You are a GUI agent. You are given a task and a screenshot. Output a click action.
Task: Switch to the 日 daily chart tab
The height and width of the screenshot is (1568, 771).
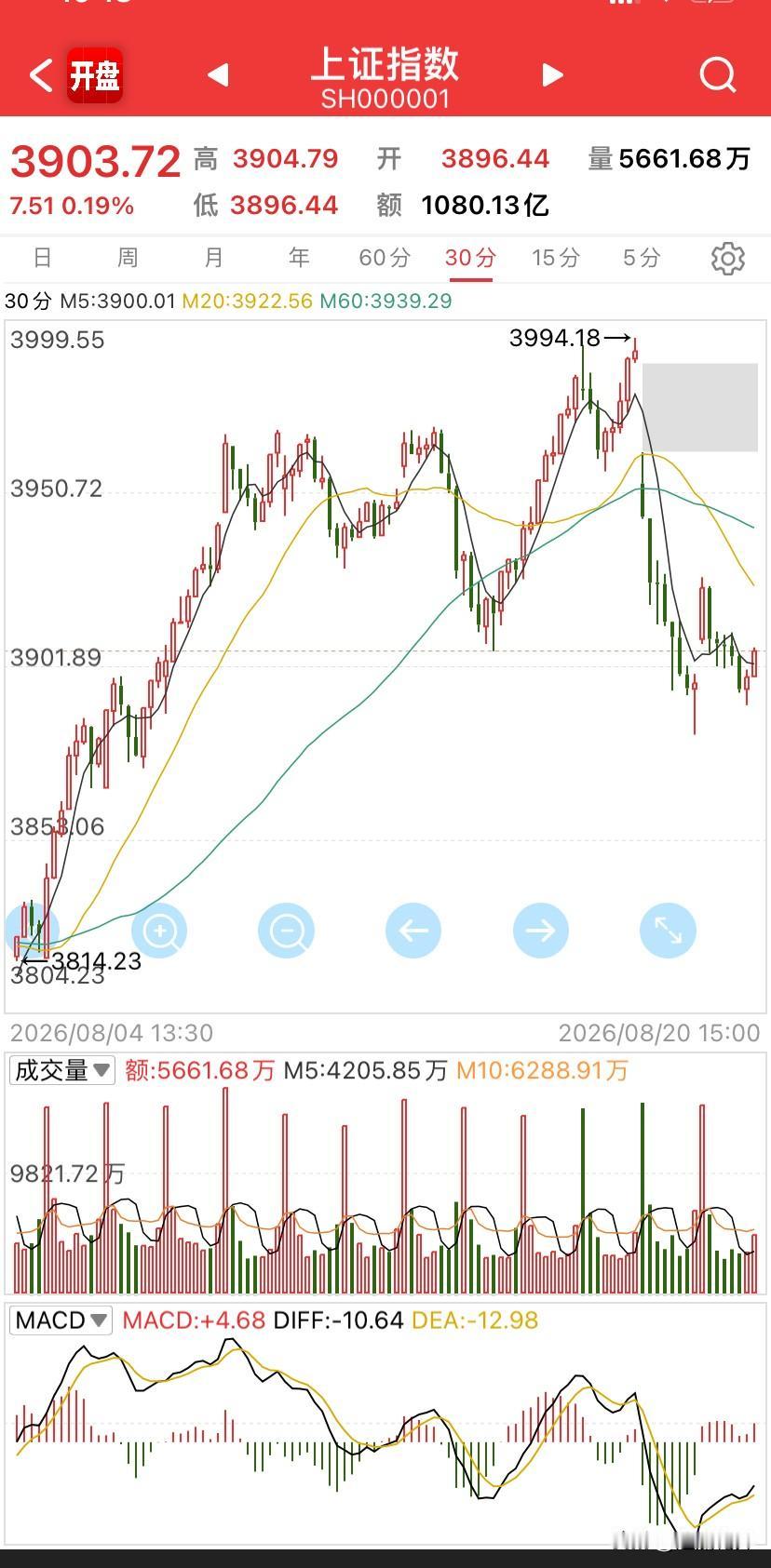pos(43,258)
